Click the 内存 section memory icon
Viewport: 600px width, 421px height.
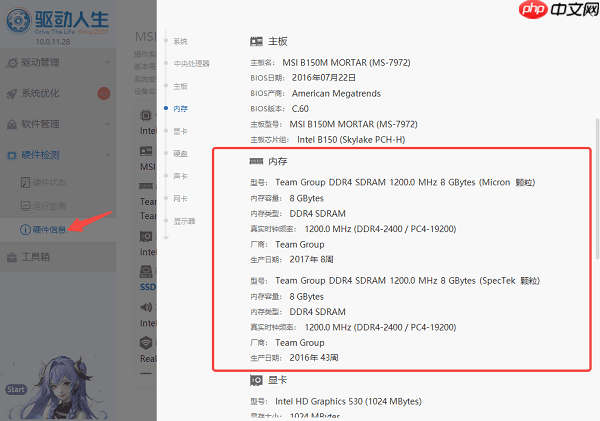coord(256,161)
